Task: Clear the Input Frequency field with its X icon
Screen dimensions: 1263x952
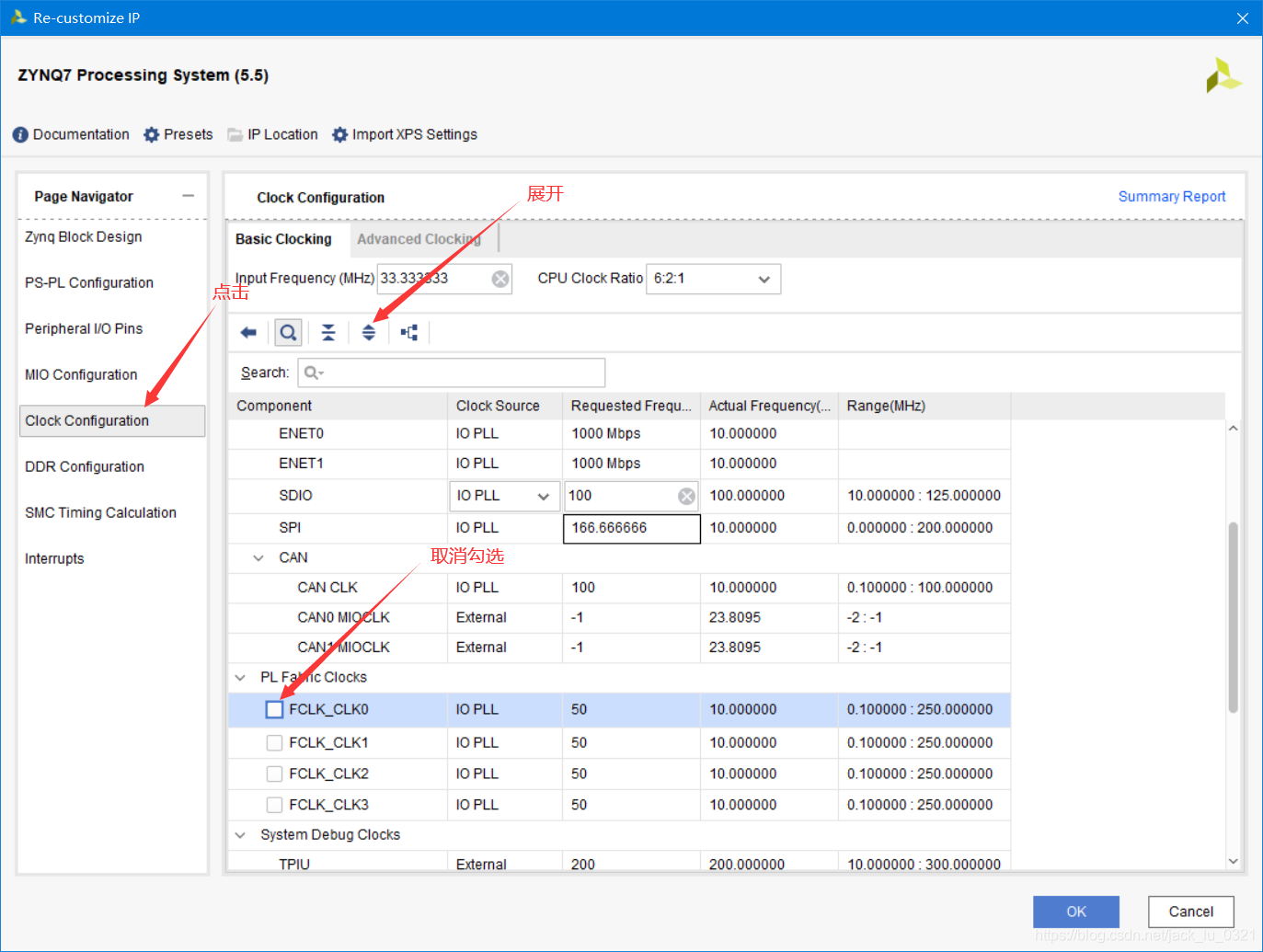Action: coord(500,279)
